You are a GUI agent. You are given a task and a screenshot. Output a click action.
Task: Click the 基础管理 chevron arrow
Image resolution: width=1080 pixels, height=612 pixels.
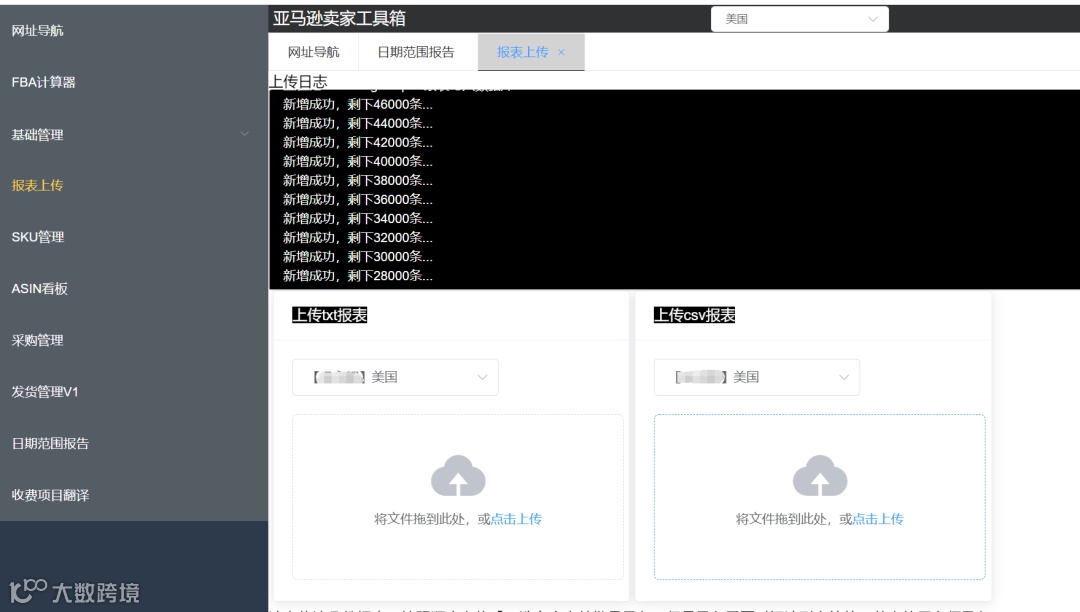[245, 134]
